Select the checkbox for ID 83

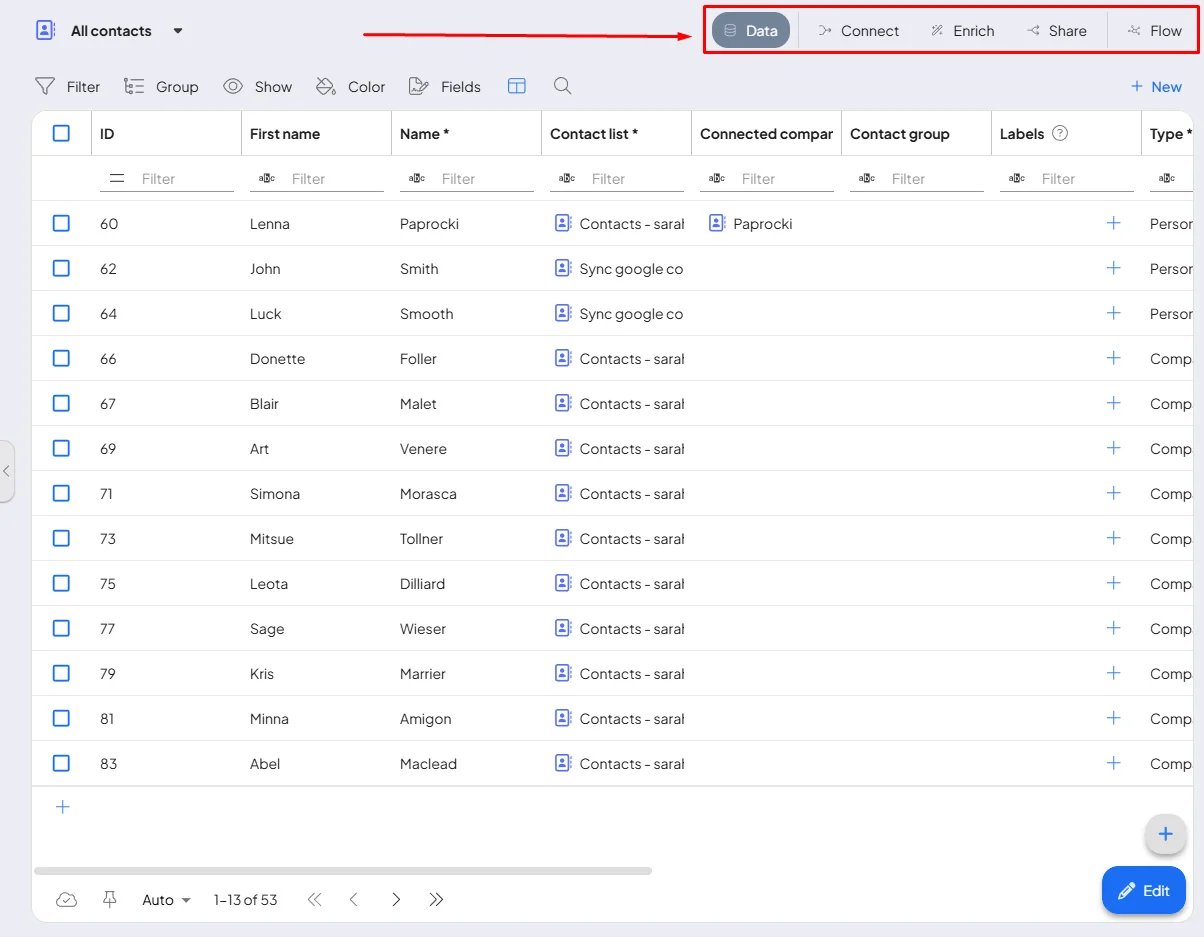pos(61,763)
